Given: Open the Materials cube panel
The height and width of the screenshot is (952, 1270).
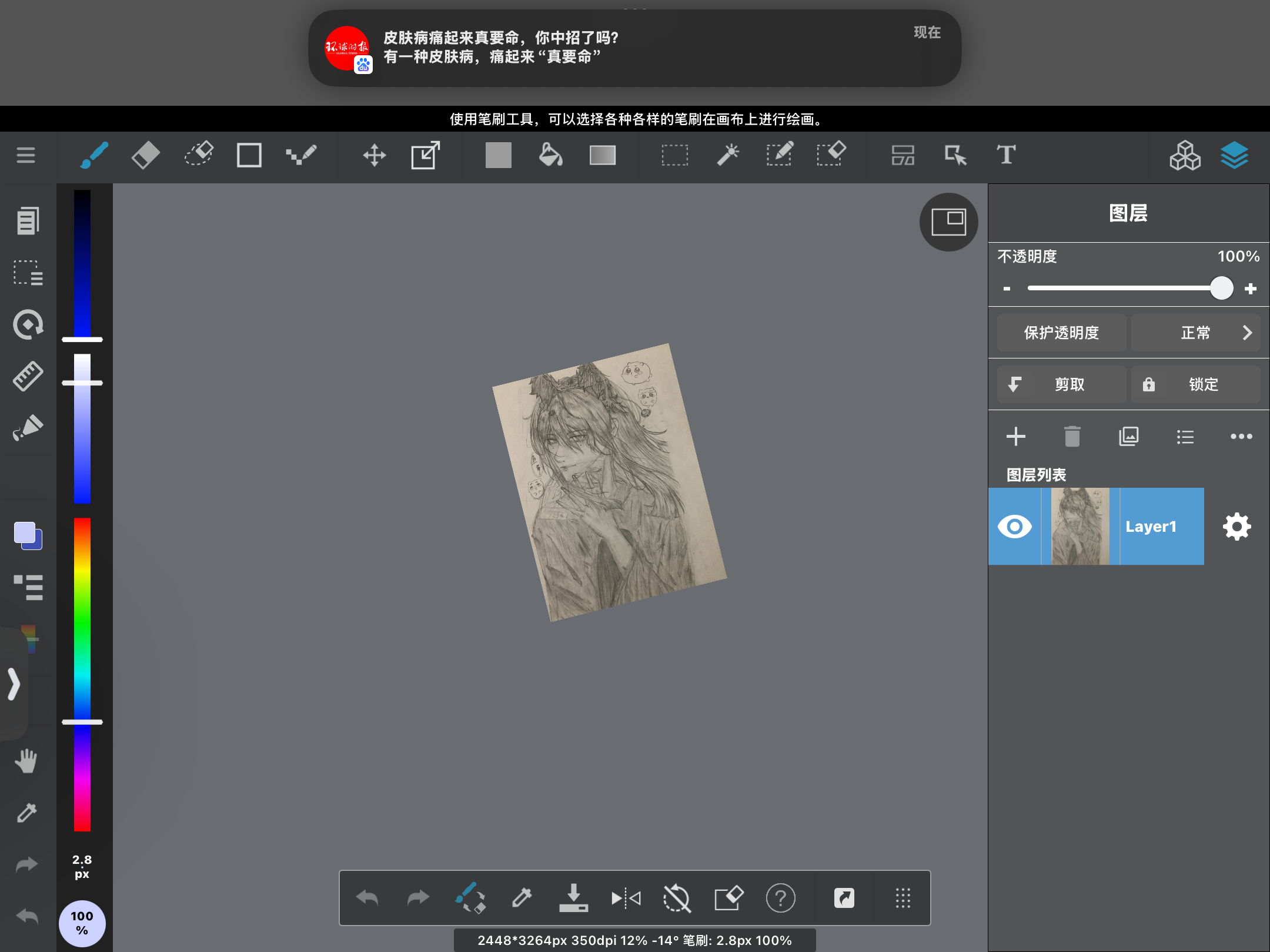Looking at the screenshot, I should point(1185,156).
